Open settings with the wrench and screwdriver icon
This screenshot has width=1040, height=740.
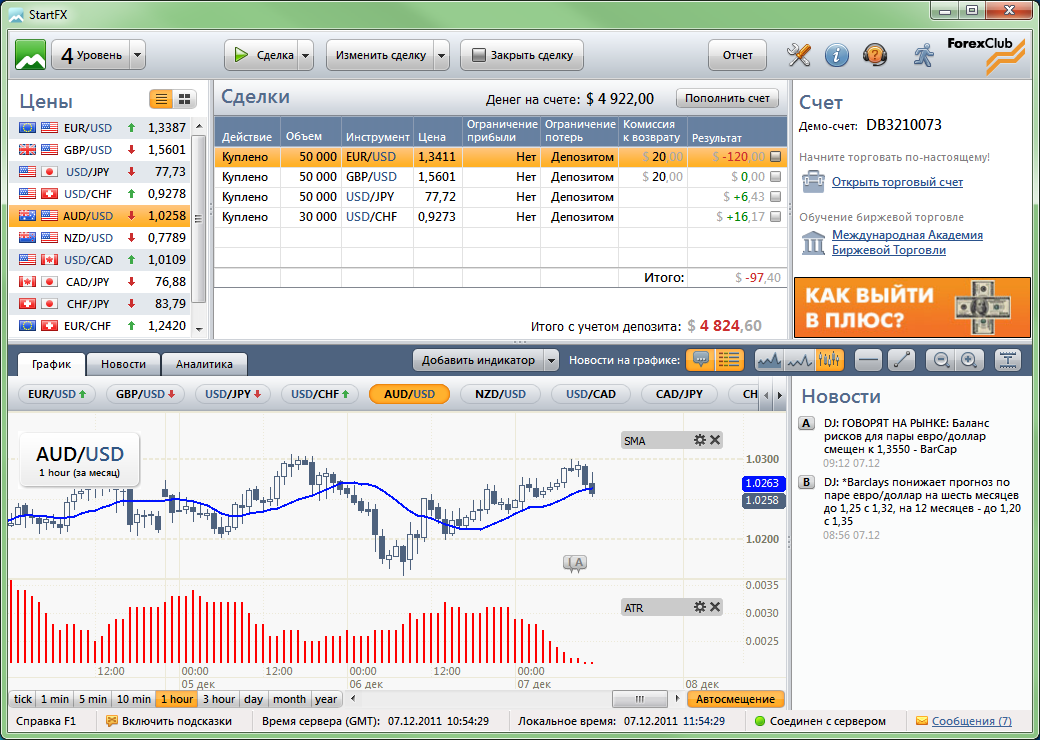pyautogui.click(x=799, y=55)
